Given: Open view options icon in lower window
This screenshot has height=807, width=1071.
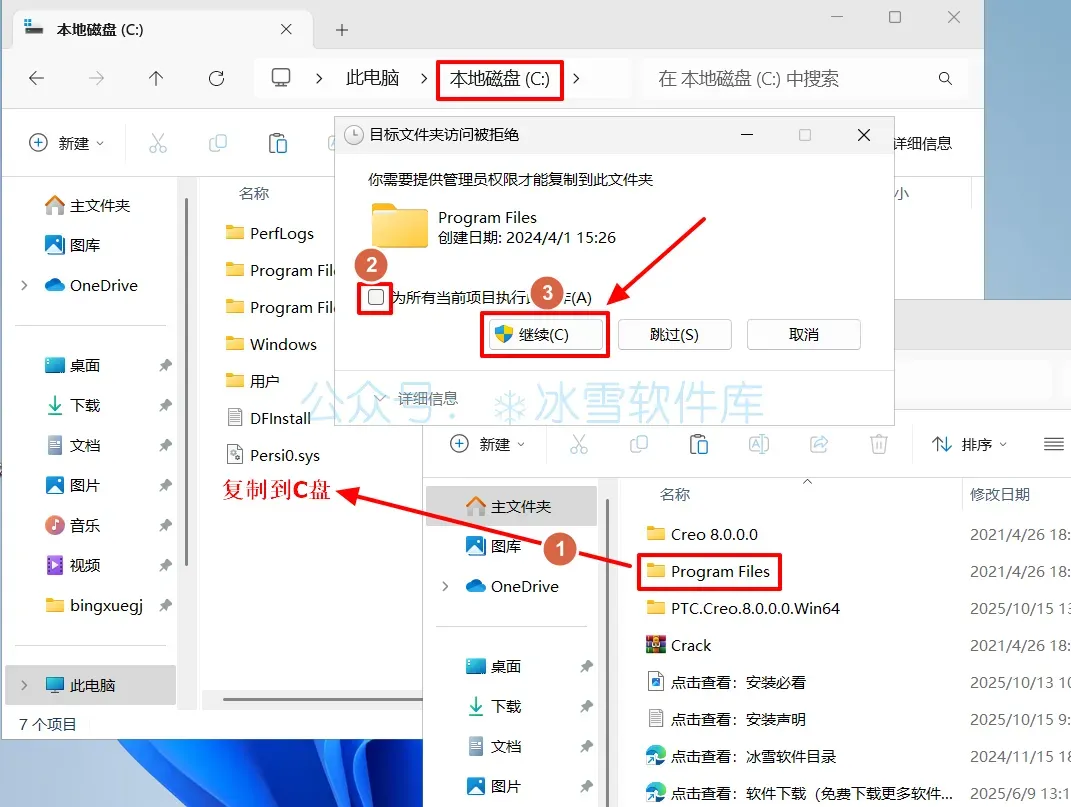Looking at the screenshot, I should (1054, 444).
